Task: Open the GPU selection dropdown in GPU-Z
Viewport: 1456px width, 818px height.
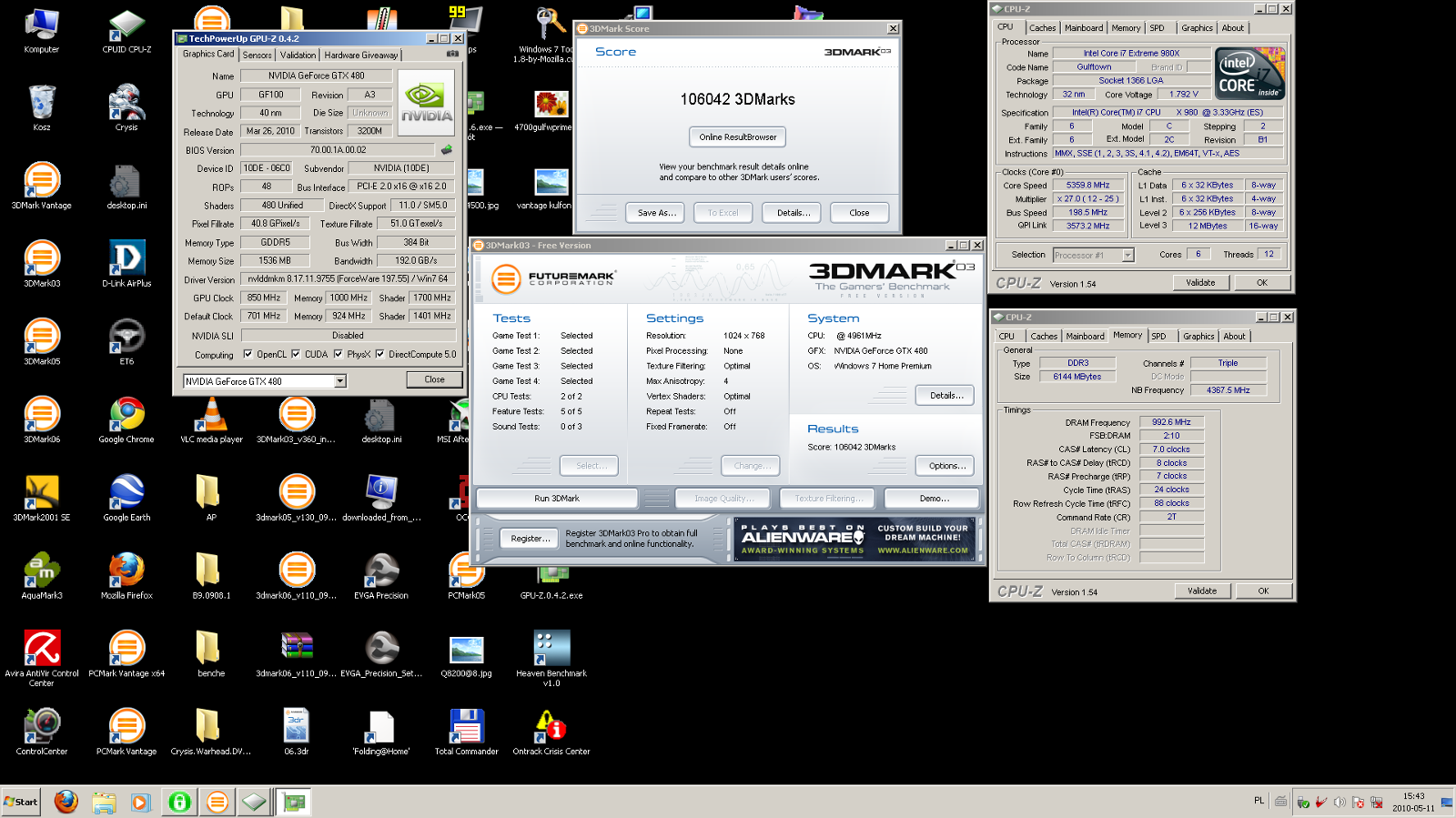Action: point(340,381)
